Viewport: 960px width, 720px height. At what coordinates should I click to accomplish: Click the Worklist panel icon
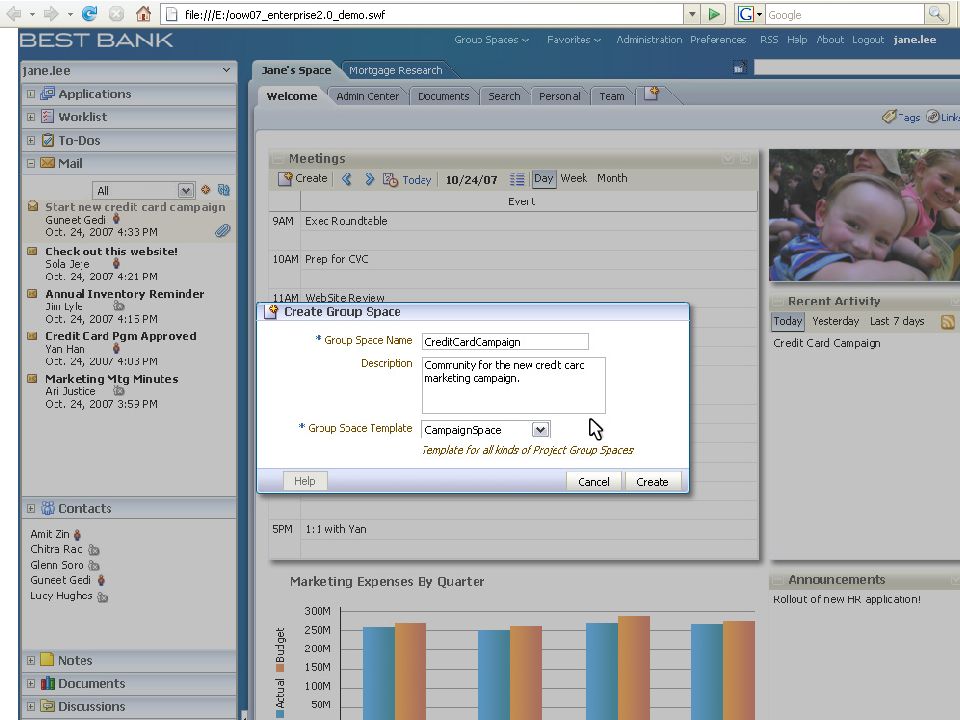click(x=47, y=116)
